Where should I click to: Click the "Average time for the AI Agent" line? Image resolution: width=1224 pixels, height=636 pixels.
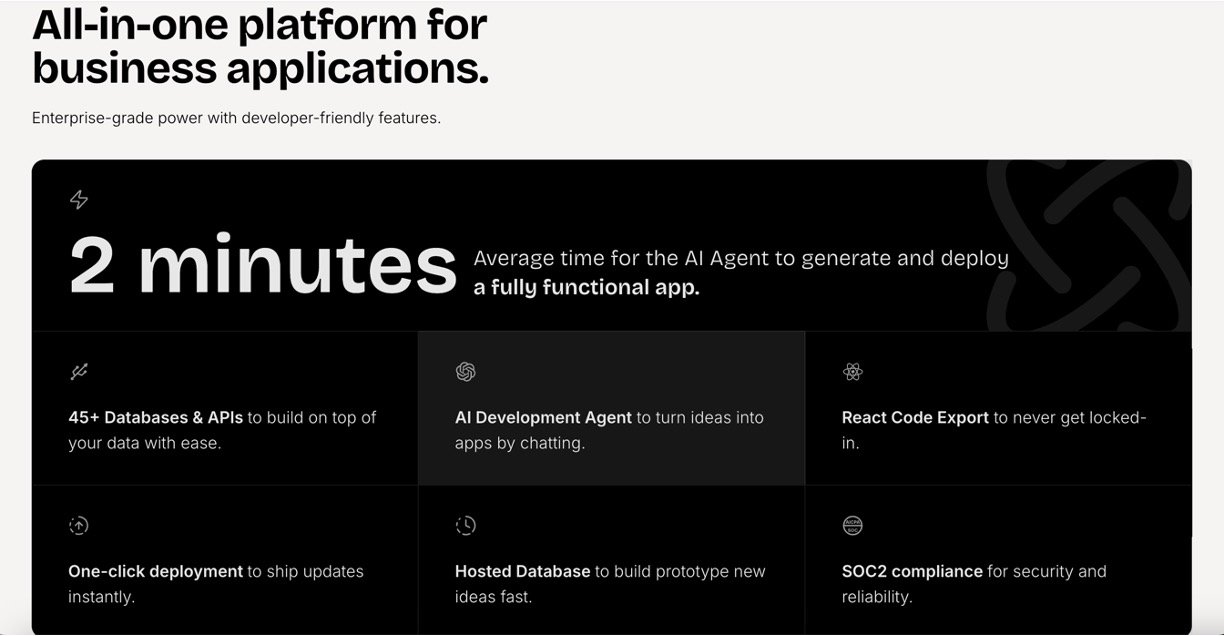pyautogui.click(x=740, y=258)
